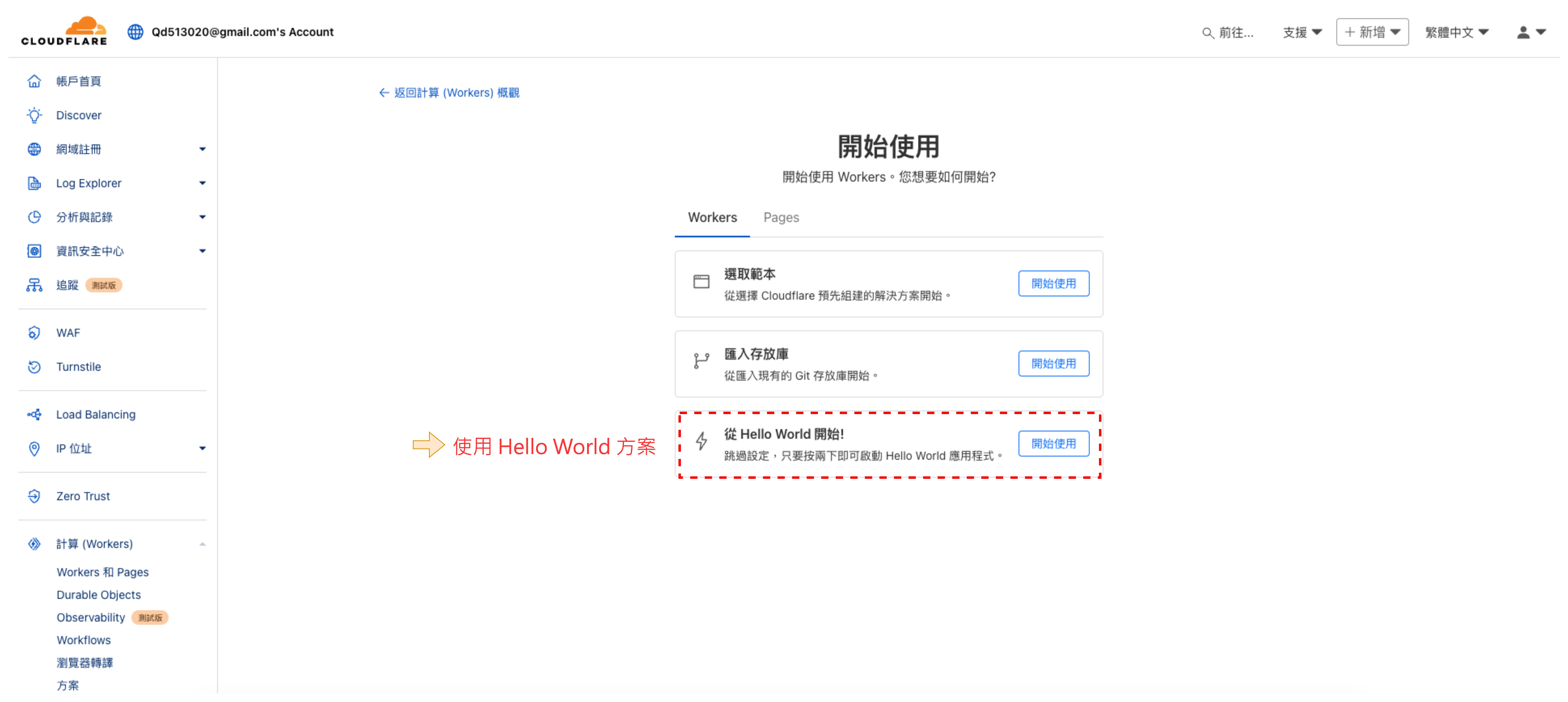Click the Discover lightbulb icon
The height and width of the screenshot is (702, 1568).
[34, 115]
